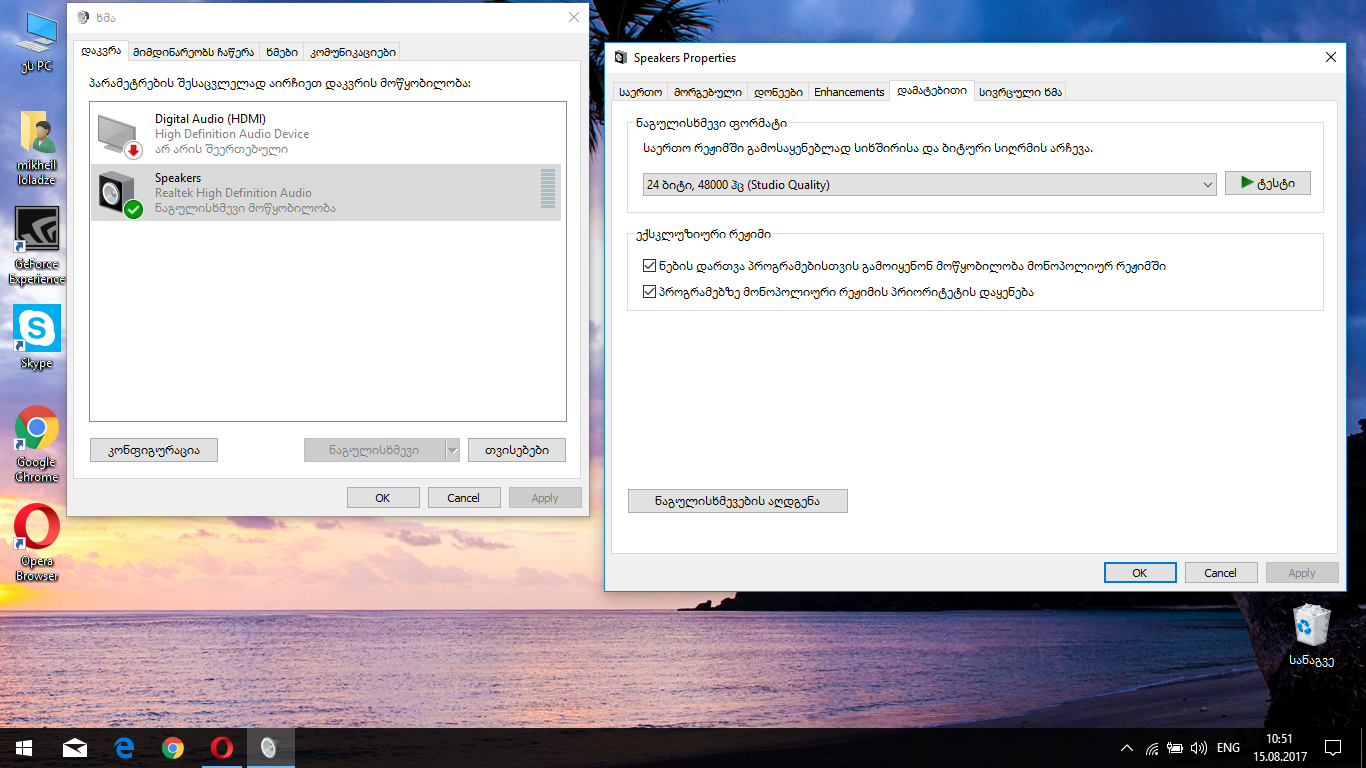
Task: Open the საერთო tab in Speakers Properties
Action: click(x=640, y=92)
